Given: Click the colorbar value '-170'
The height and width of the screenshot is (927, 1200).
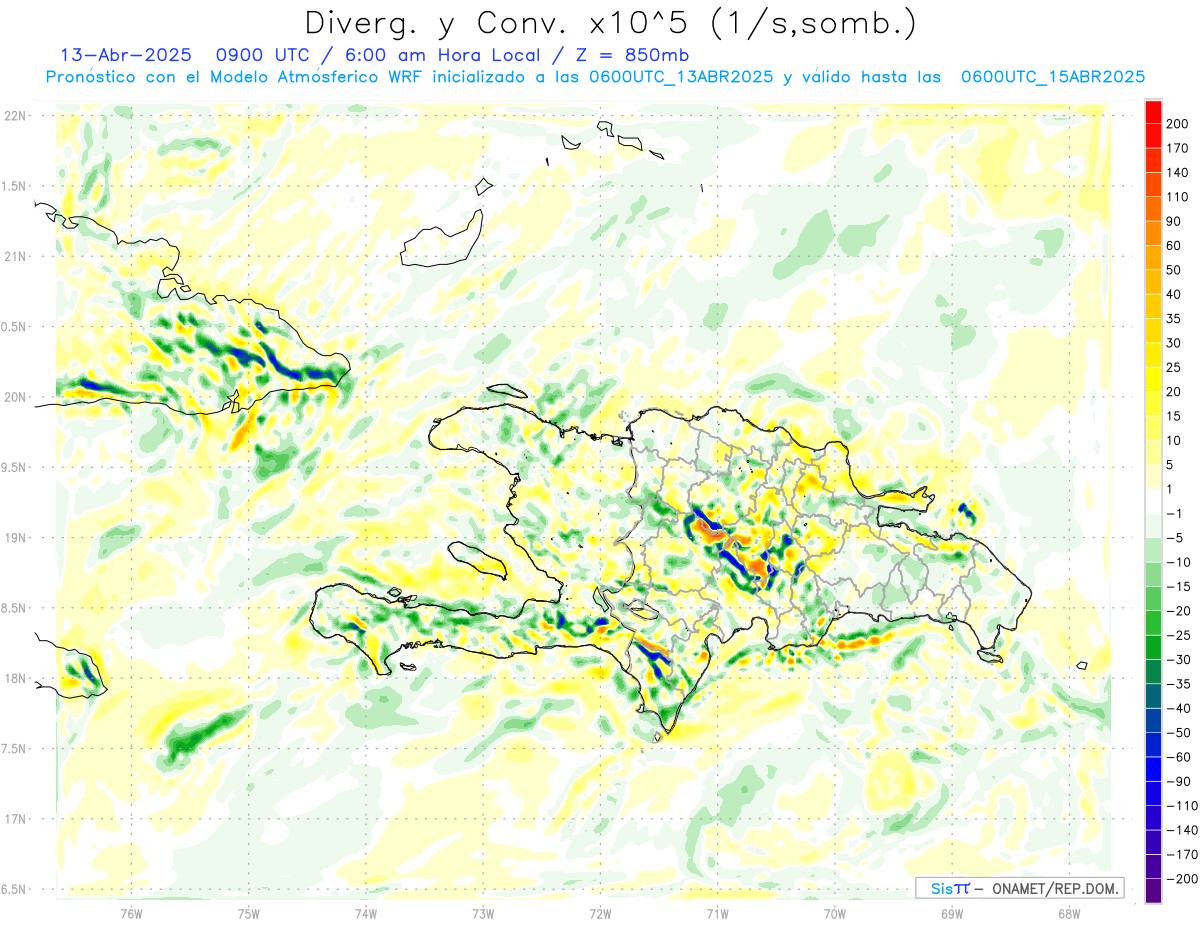Looking at the screenshot, I should (x=1181, y=855).
